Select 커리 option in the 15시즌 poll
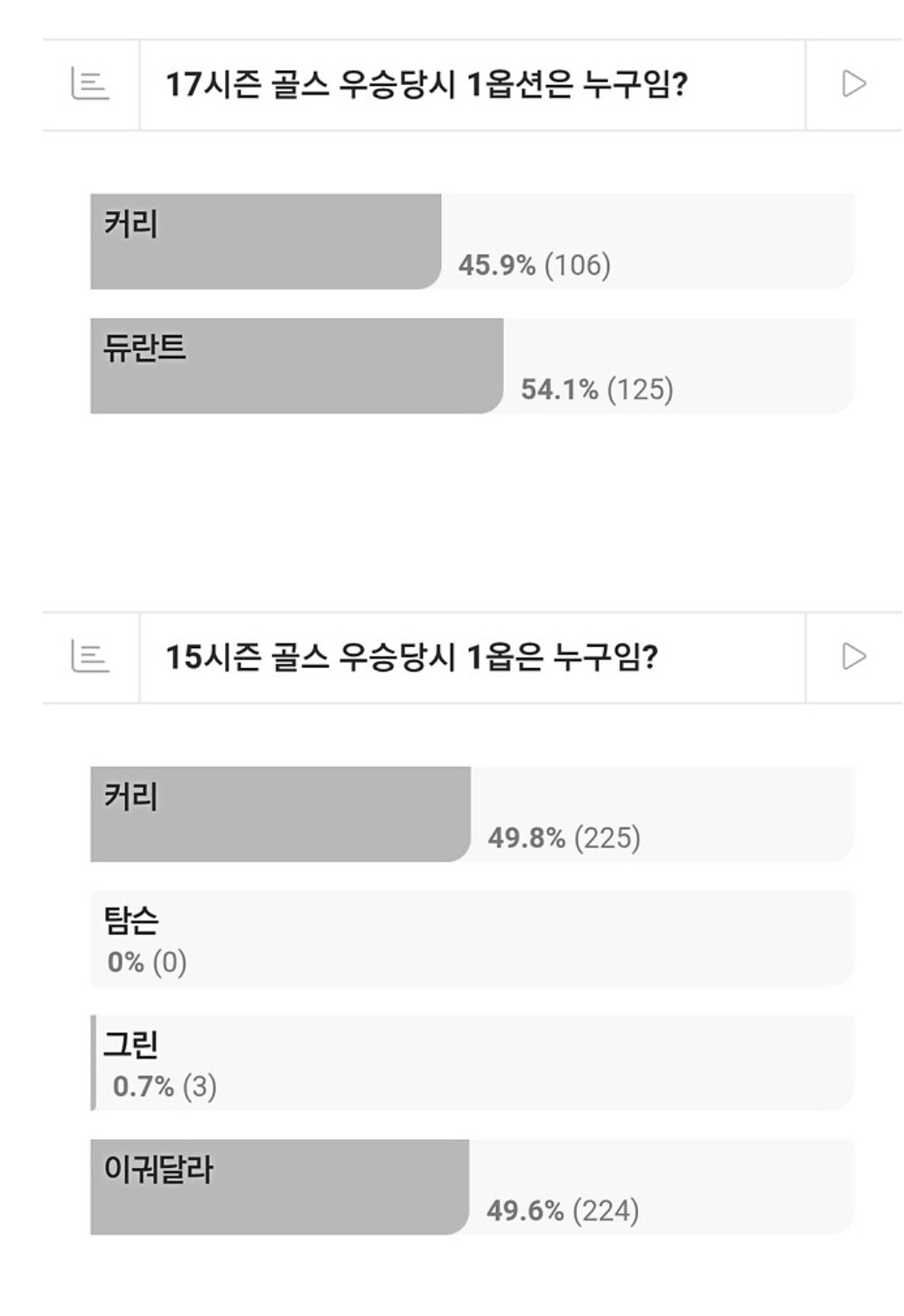 473,814
